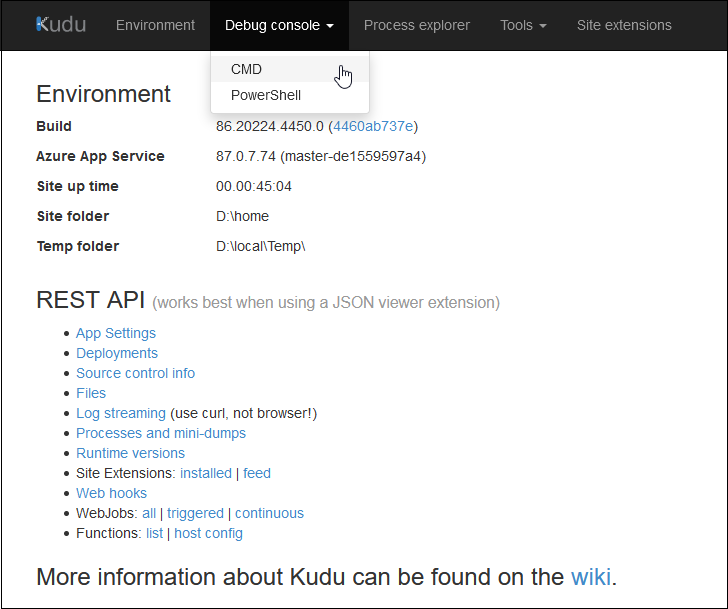Click the Site folder path D:\home
The width and height of the screenshot is (728, 609).
point(242,216)
